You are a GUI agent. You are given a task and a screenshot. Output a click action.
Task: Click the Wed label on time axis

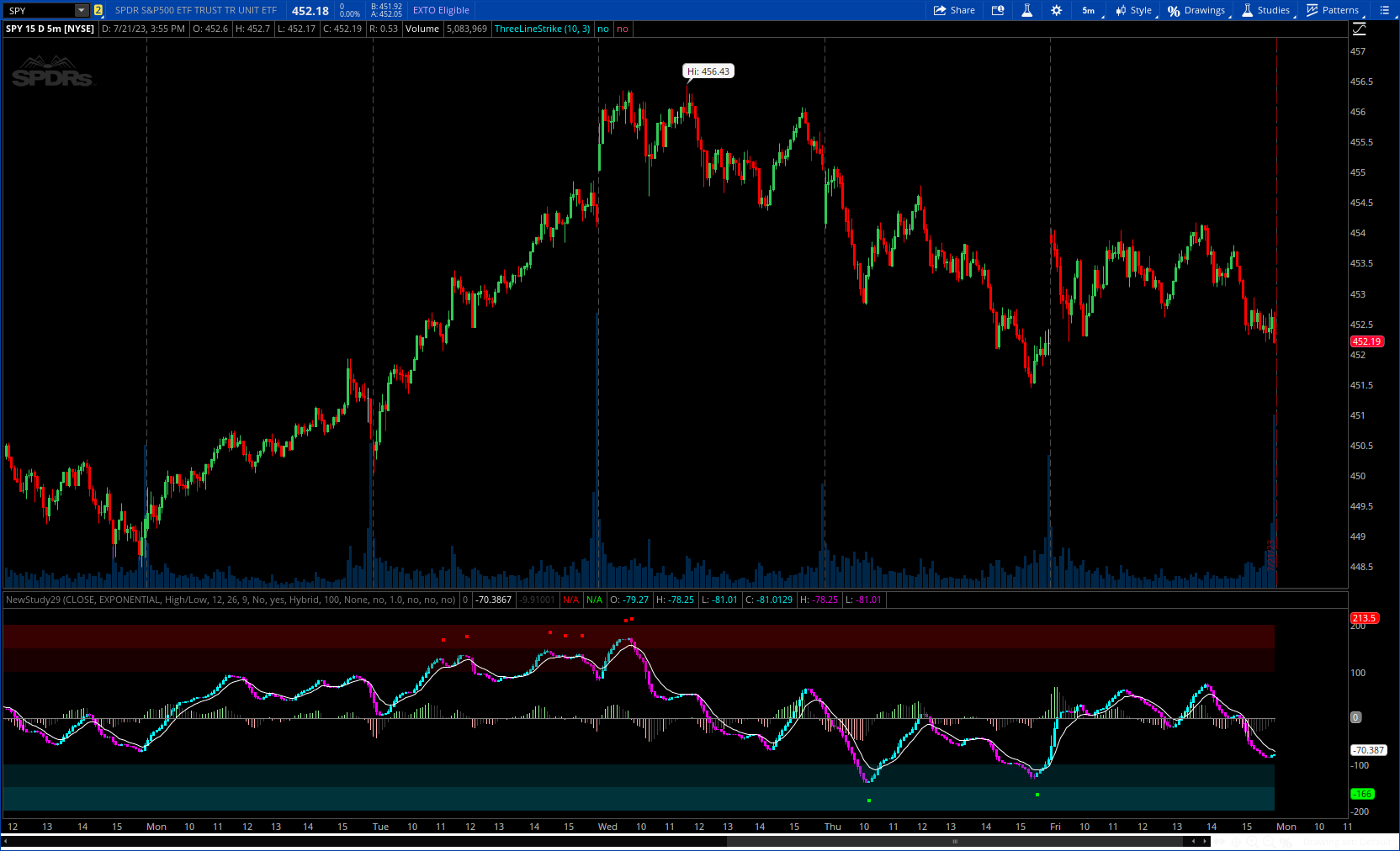(x=607, y=827)
